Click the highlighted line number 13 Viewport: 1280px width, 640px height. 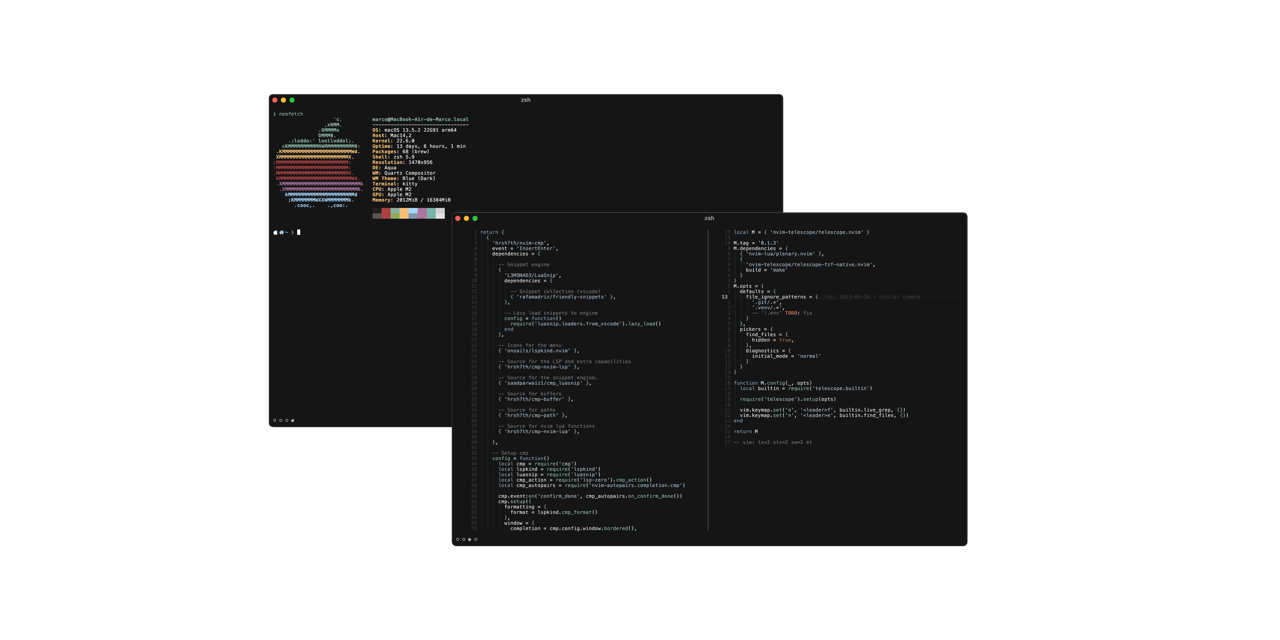click(725, 297)
